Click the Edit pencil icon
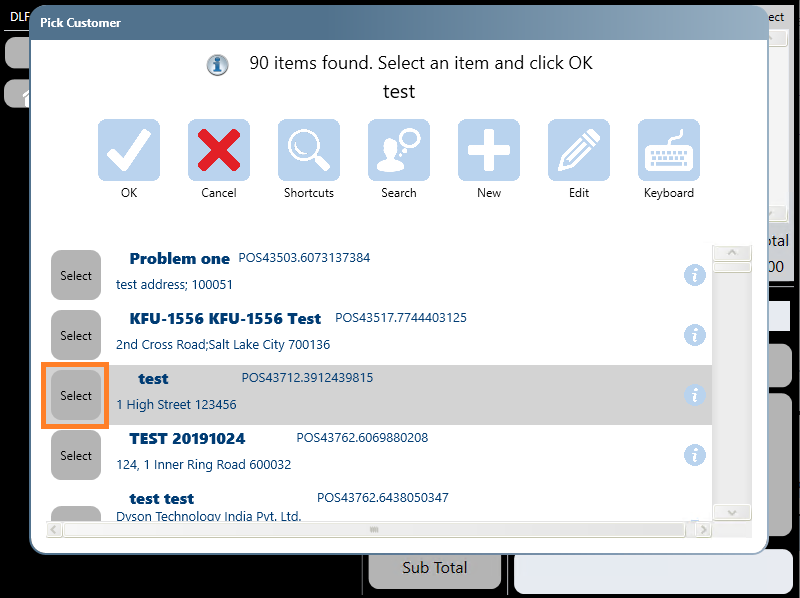 tap(579, 151)
